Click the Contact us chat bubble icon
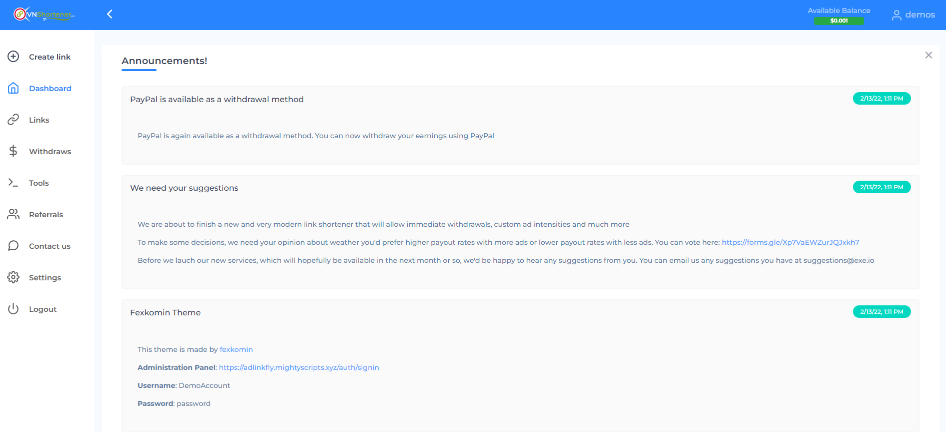The height and width of the screenshot is (432, 946). pyautogui.click(x=13, y=246)
